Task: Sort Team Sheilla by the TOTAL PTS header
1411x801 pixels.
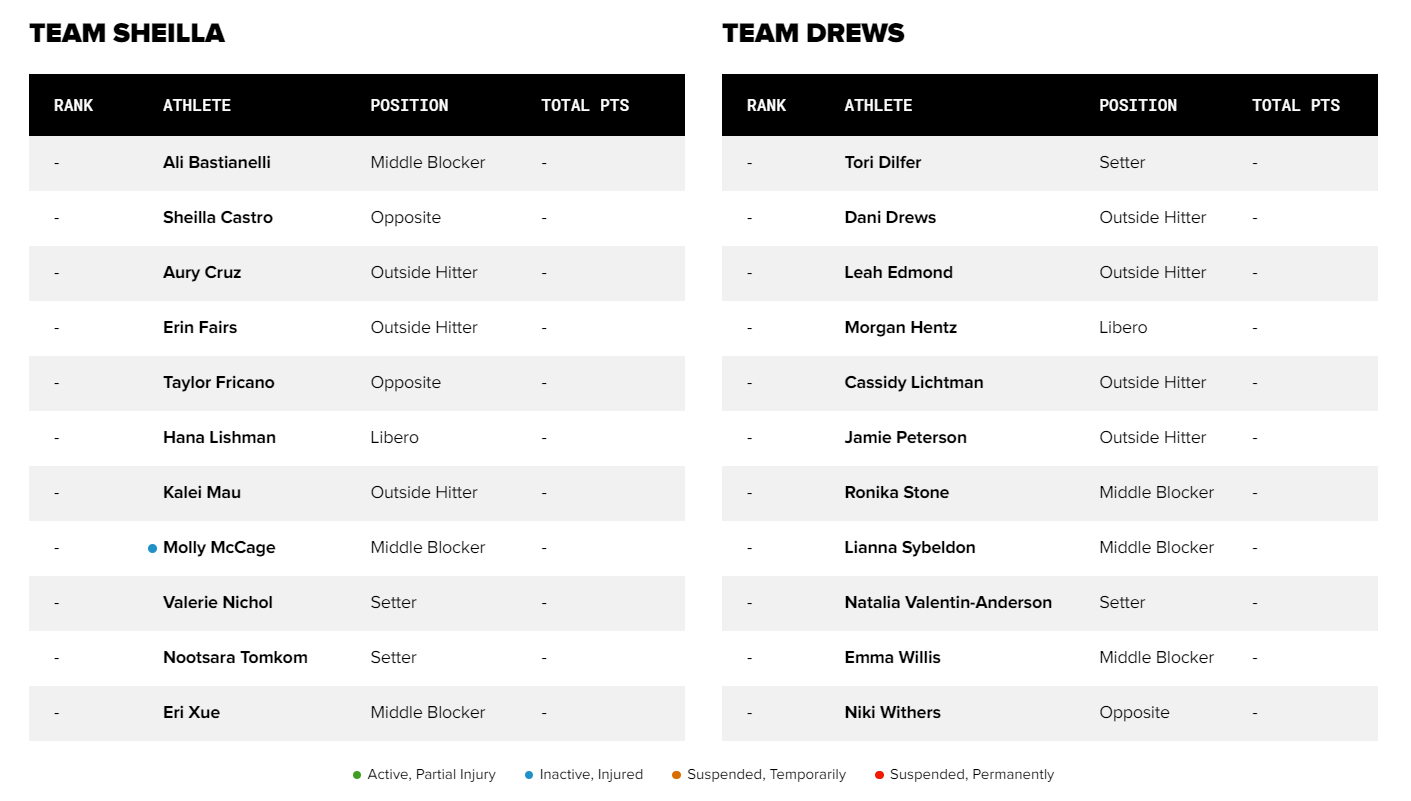Action: click(585, 105)
